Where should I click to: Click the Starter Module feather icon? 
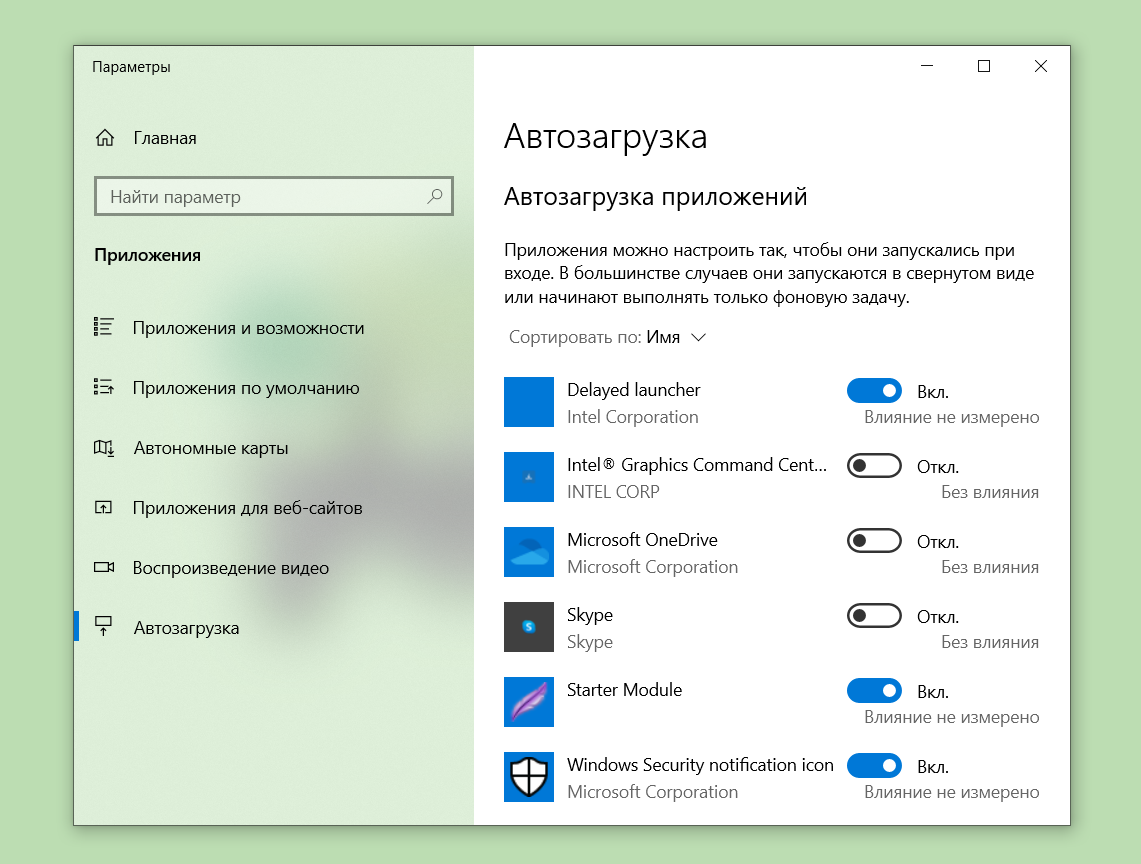click(x=529, y=702)
